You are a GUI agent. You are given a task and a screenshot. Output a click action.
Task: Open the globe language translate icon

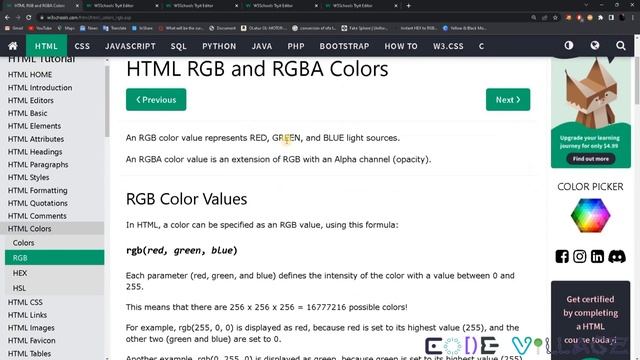595,45
